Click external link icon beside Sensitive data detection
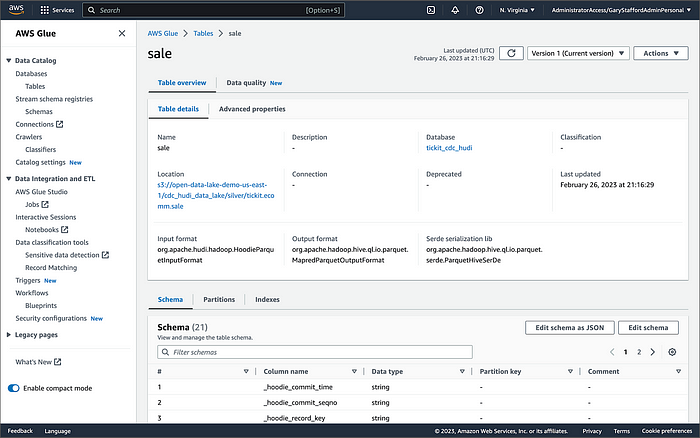Viewport: 700px width, 438px height. [x=105, y=254]
